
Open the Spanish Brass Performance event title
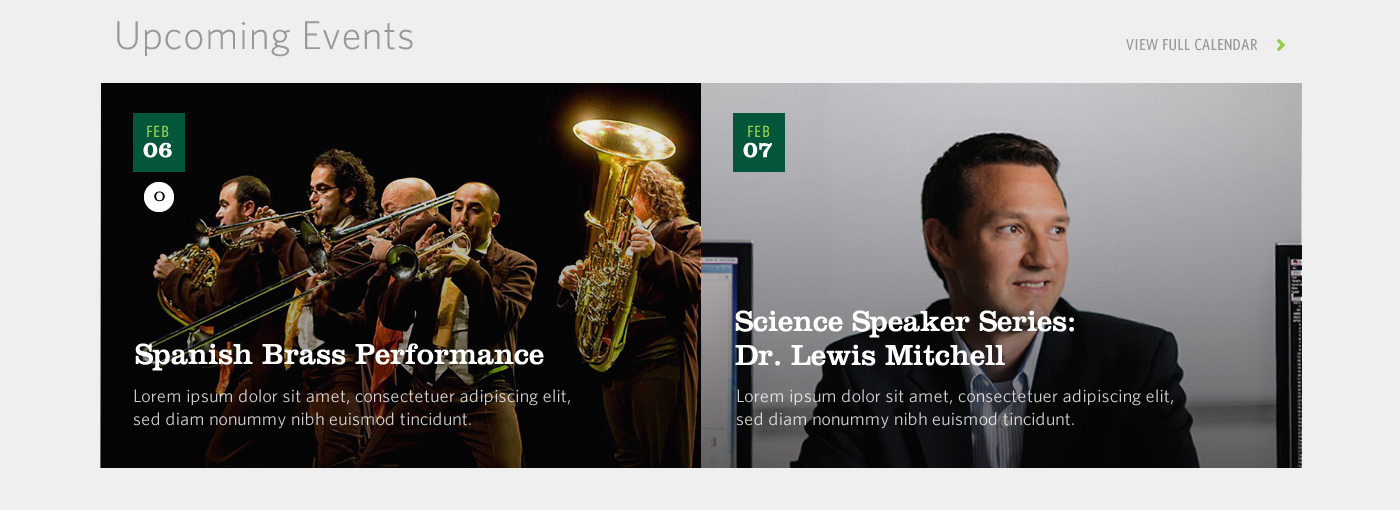pos(339,354)
